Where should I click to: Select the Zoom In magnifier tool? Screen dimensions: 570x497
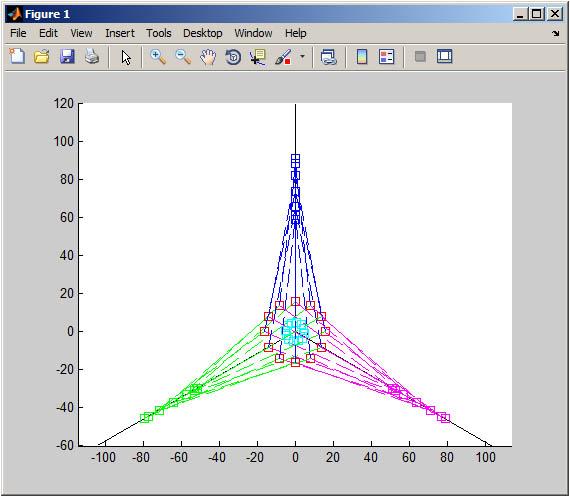pos(158,57)
